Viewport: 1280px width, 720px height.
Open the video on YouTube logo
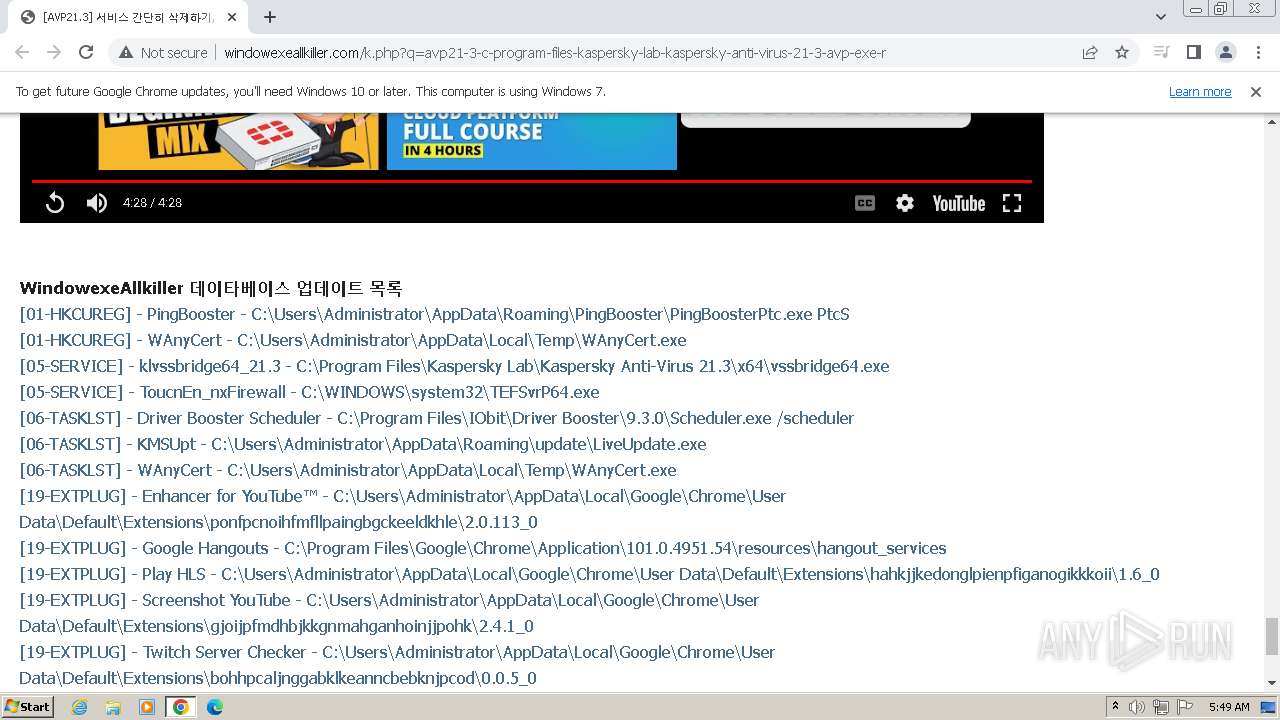point(959,203)
